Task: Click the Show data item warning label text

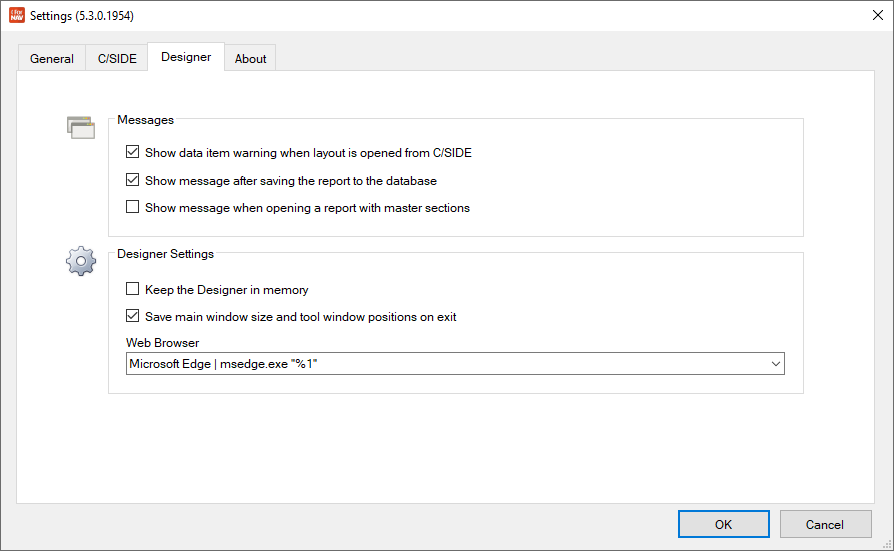Action: 308,153
